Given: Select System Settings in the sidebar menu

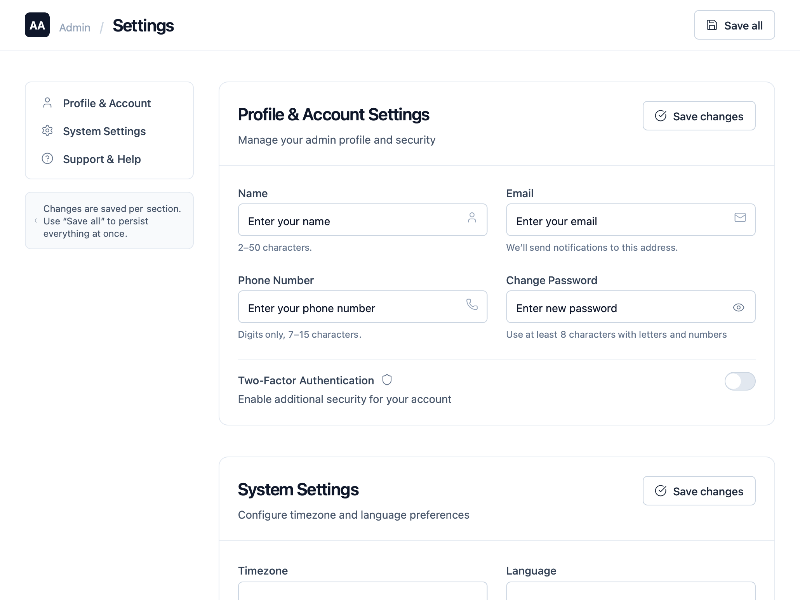Looking at the screenshot, I should pyautogui.click(x=104, y=130).
